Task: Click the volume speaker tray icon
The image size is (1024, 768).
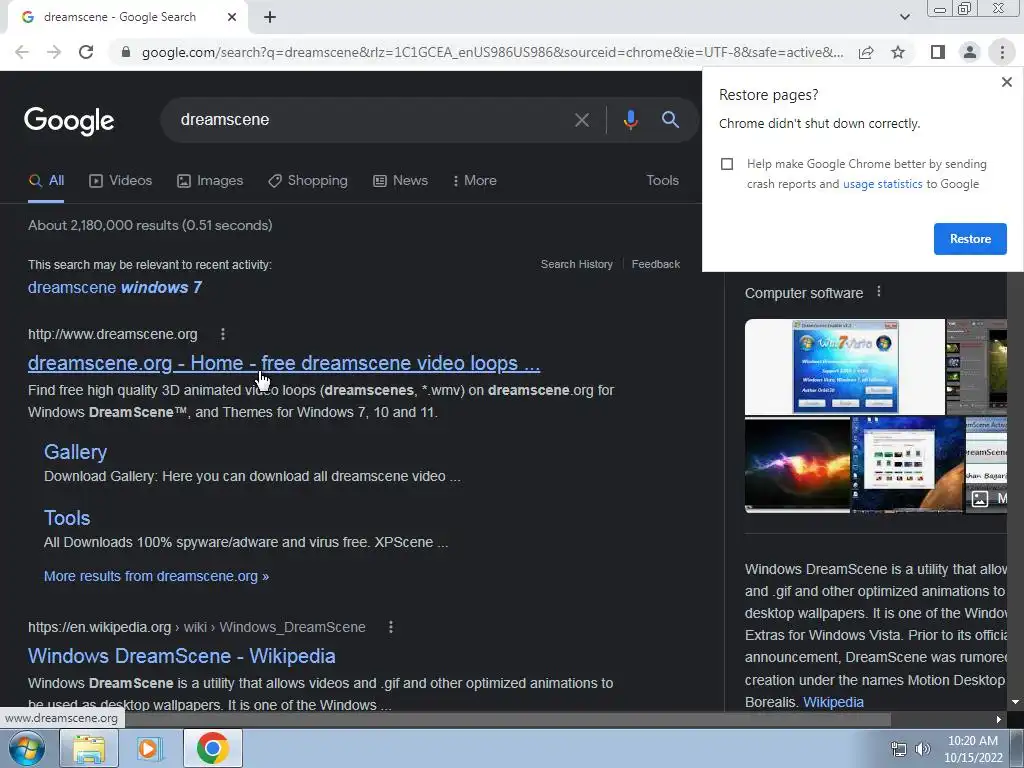Action: (x=923, y=750)
